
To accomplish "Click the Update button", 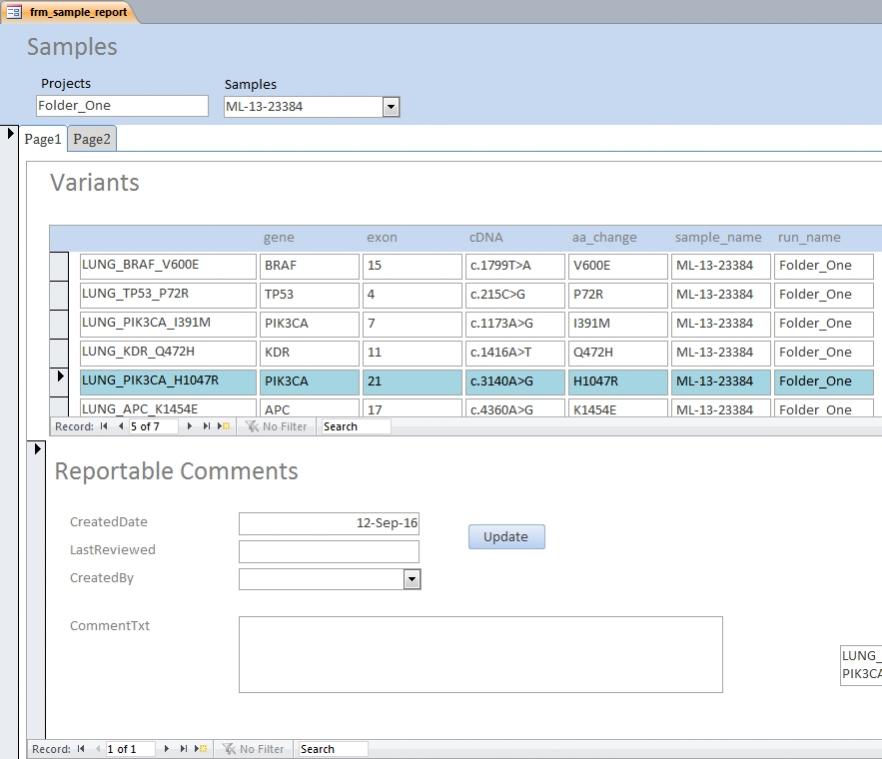I will (x=506, y=537).
